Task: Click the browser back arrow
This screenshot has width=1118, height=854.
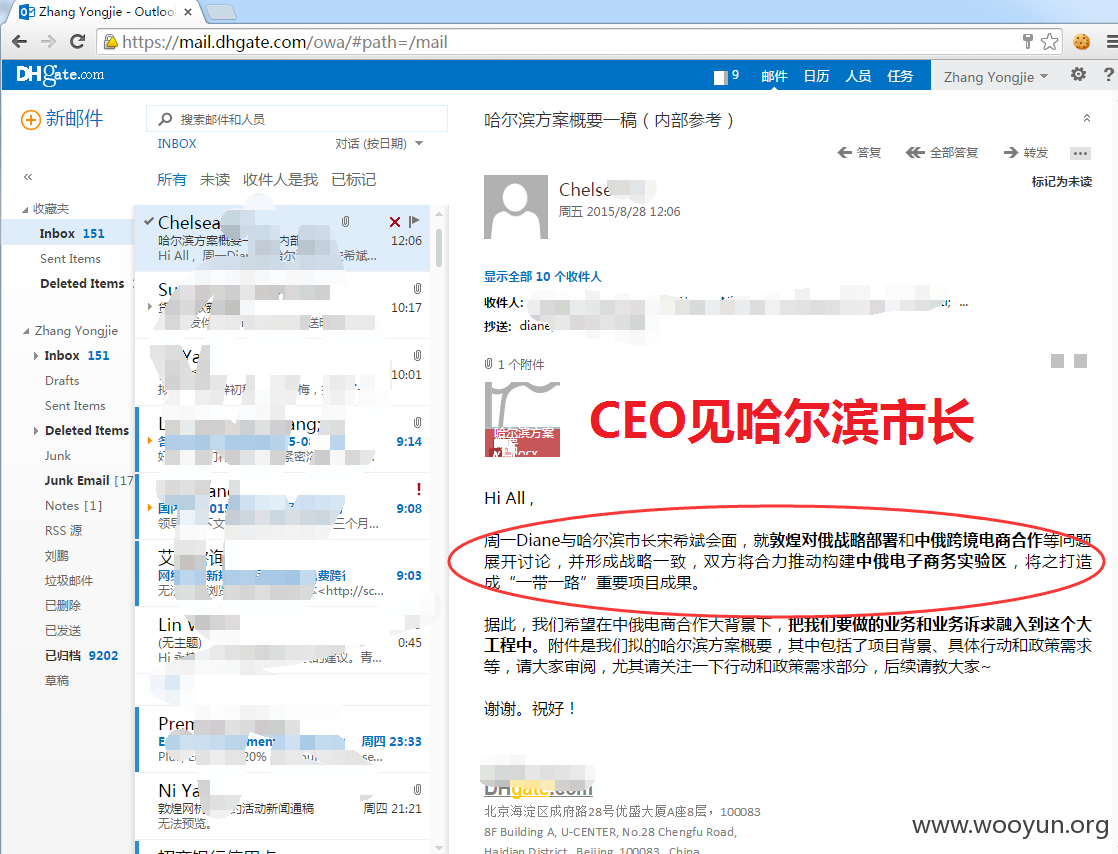Action: tap(19, 41)
